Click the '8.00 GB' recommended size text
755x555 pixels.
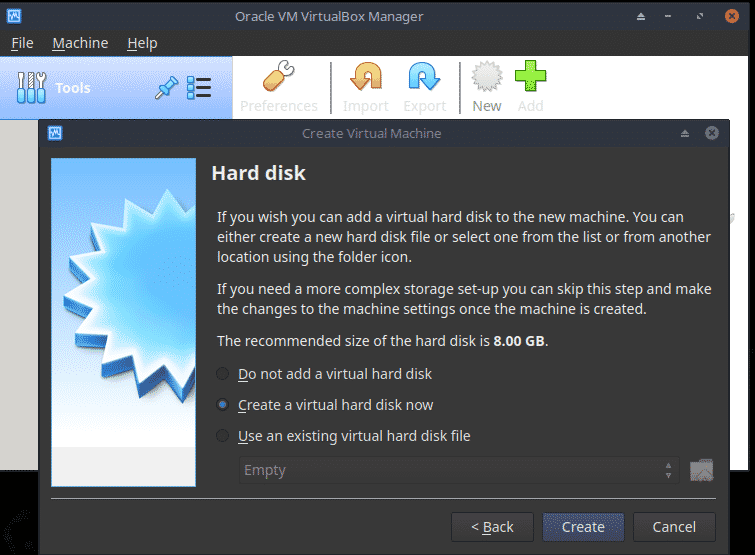coord(519,341)
